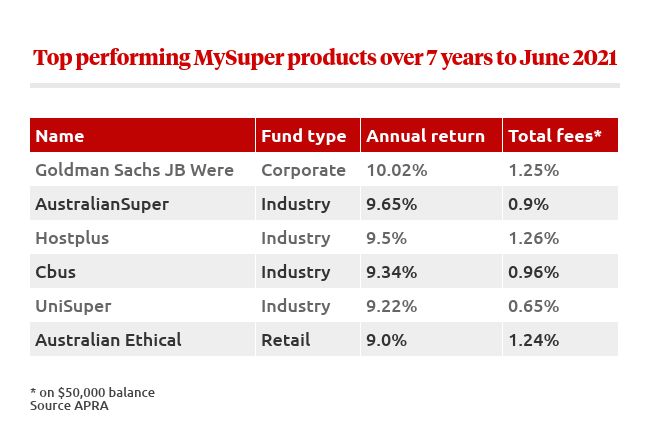650x443 pixels.
Task: Click the 1.26% total fees value
Action: pyautogui.click(x=533, y=238)
